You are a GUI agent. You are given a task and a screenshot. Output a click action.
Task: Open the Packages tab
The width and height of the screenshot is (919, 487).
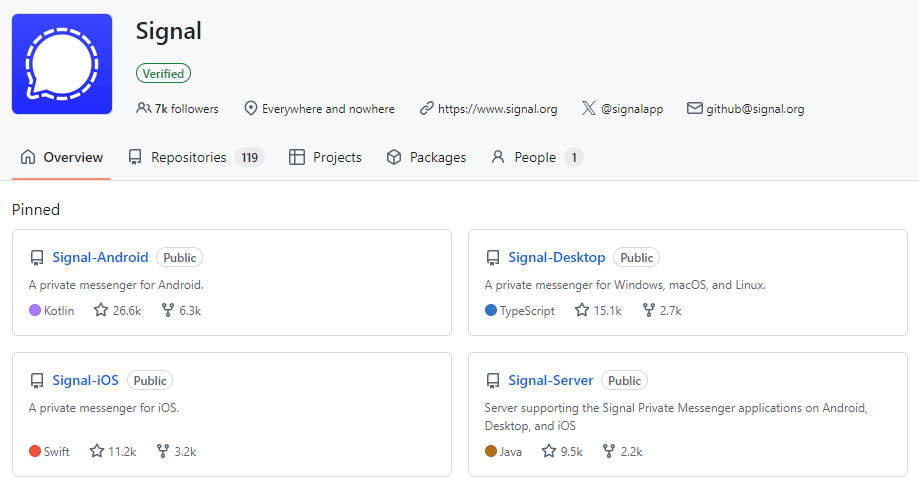426,157
